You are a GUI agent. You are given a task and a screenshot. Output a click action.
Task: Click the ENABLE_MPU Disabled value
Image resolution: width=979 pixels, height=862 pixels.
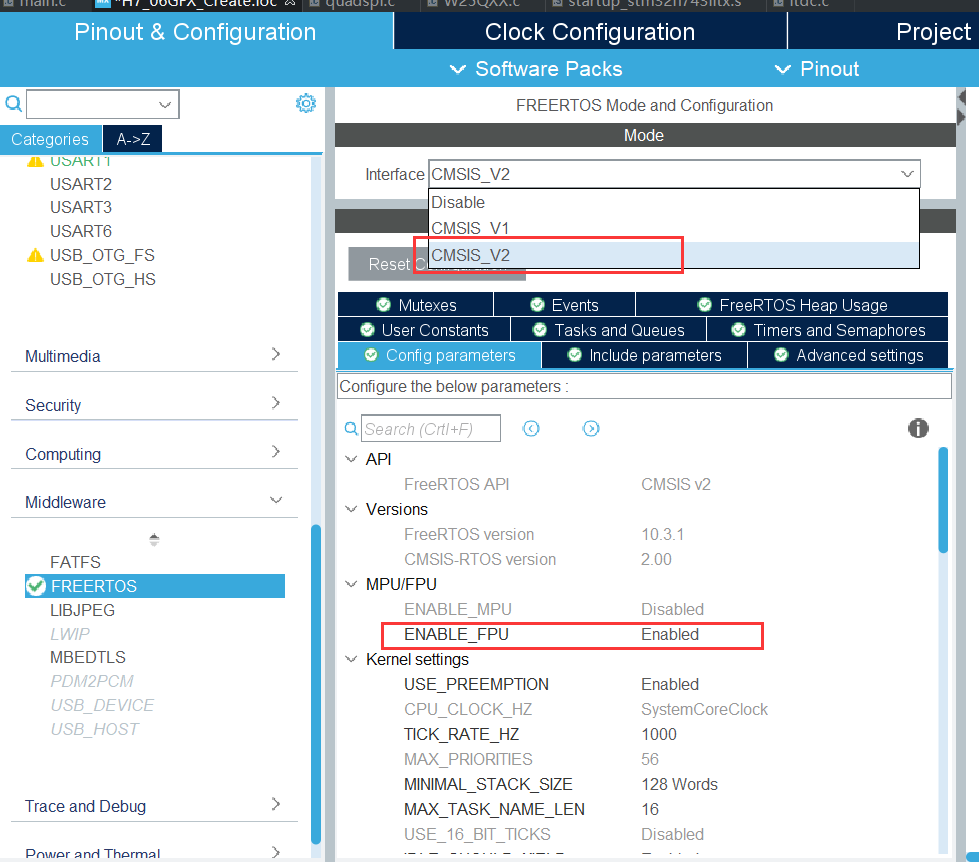(x=672, y=609)
